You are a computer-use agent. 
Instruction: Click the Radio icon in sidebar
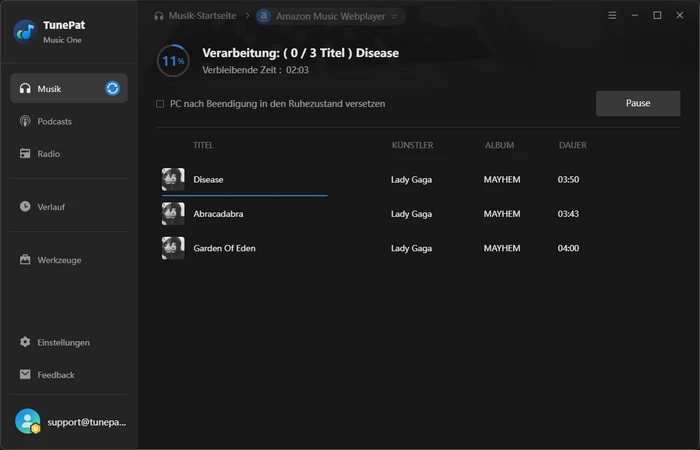tap(25, 154)
